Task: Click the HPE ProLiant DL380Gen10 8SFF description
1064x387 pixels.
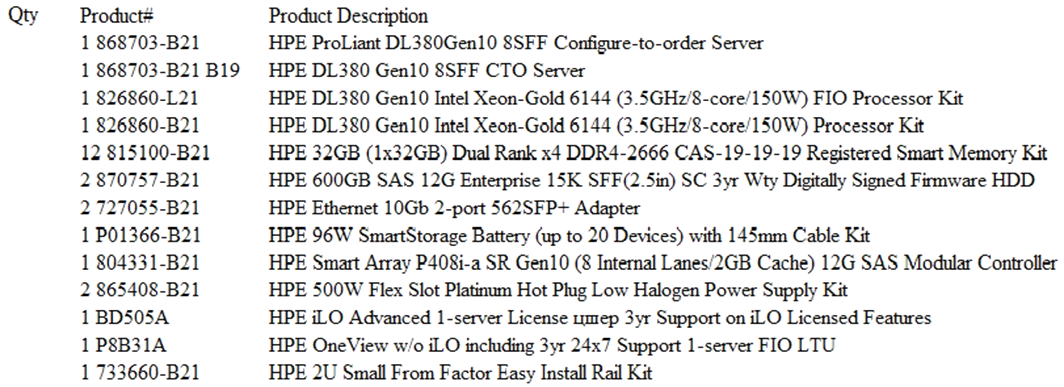Action: [x=516, y=43]
